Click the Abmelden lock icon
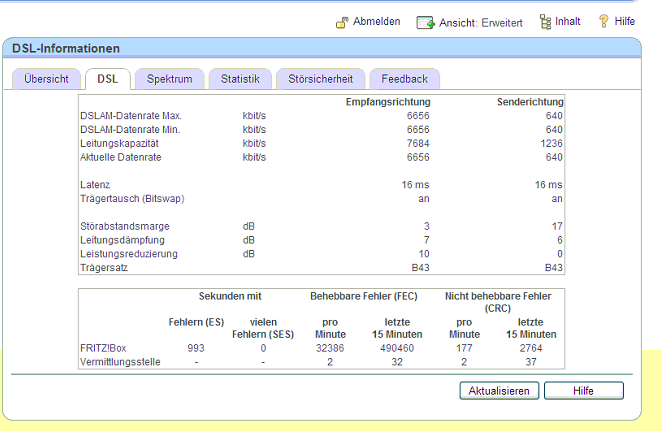 tap(342, 22)
